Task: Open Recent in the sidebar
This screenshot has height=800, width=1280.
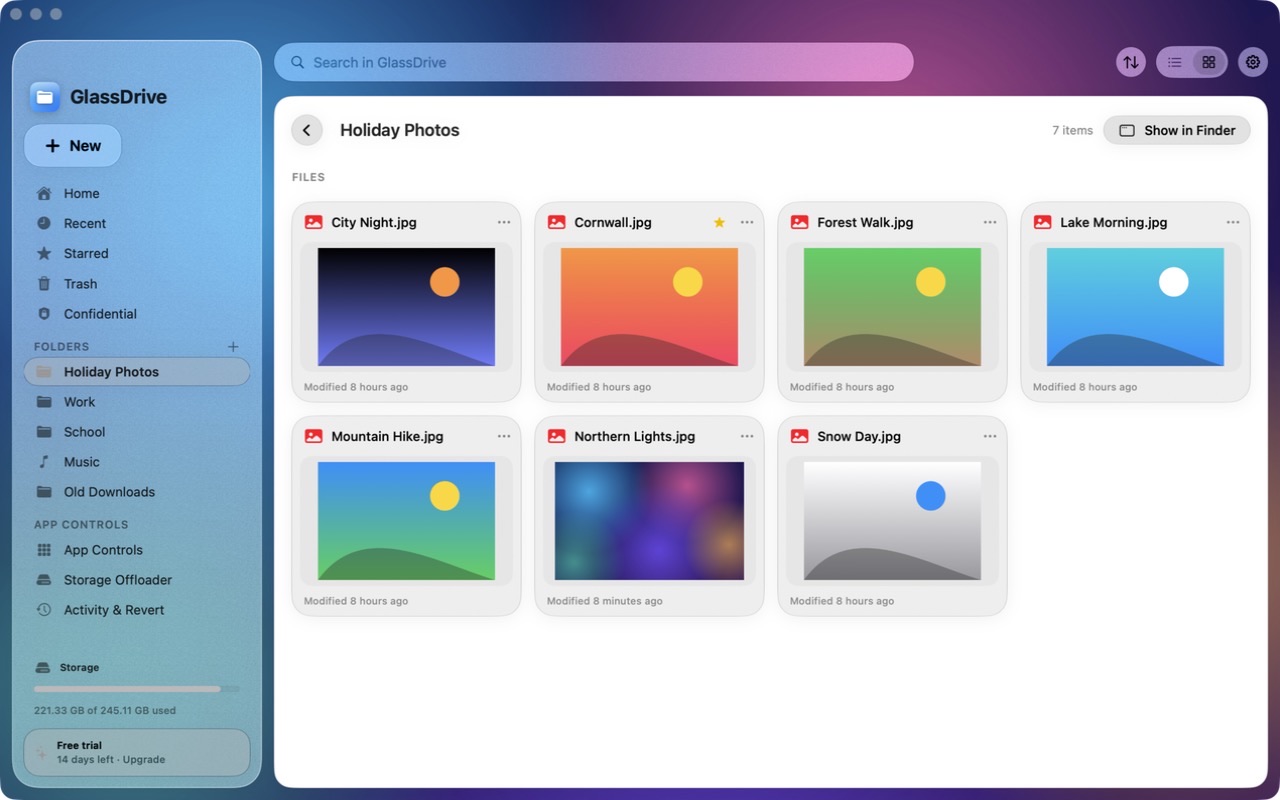Action: pyautogui.click(x=137, y=224)
